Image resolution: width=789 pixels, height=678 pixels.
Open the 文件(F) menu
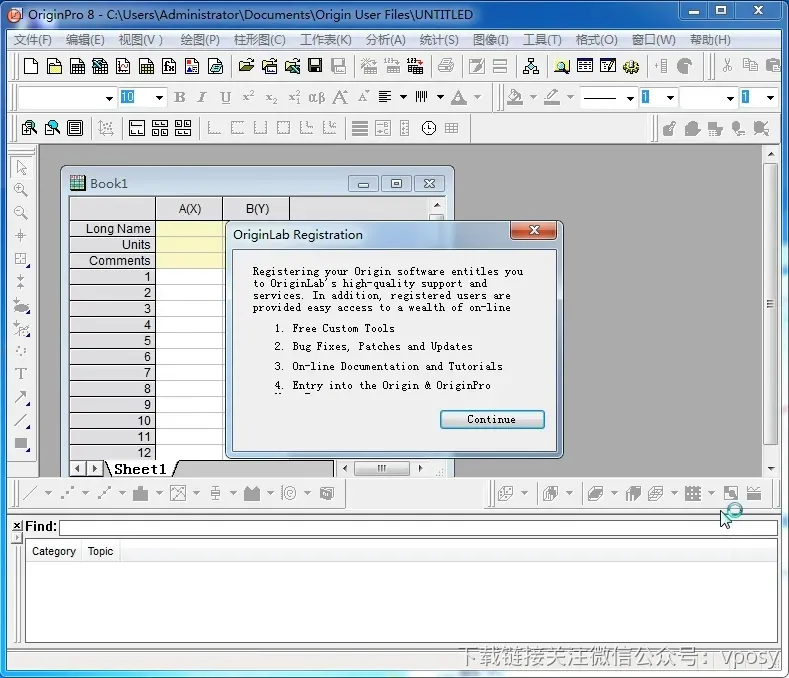[33, 40]
